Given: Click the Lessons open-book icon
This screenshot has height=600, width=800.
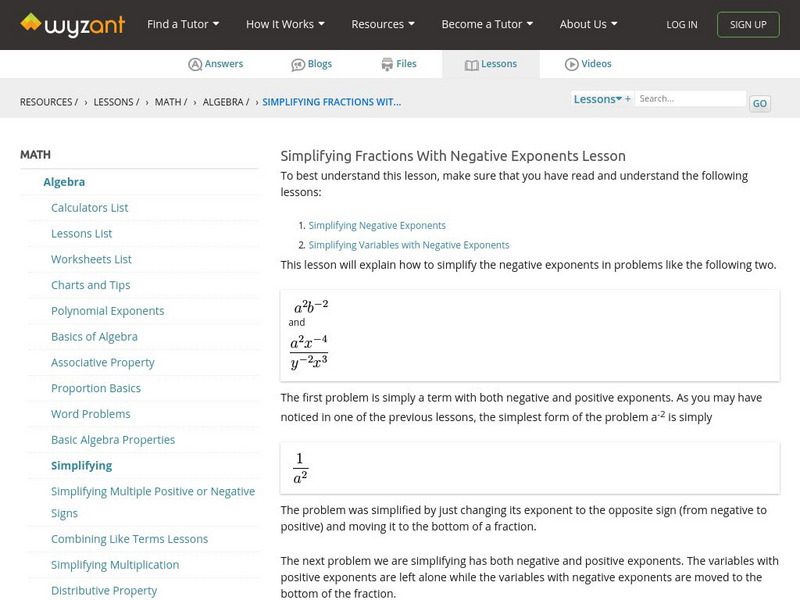Looking at the screenshot, I should coord(472,64).
